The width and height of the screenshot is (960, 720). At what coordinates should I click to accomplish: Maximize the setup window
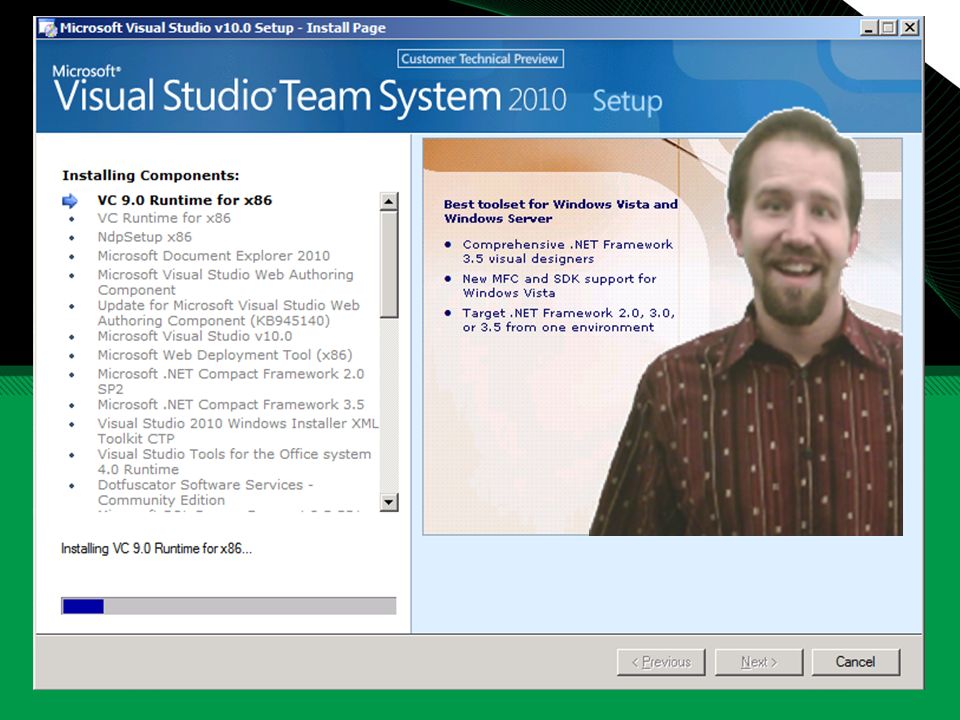tap(888, 28)
